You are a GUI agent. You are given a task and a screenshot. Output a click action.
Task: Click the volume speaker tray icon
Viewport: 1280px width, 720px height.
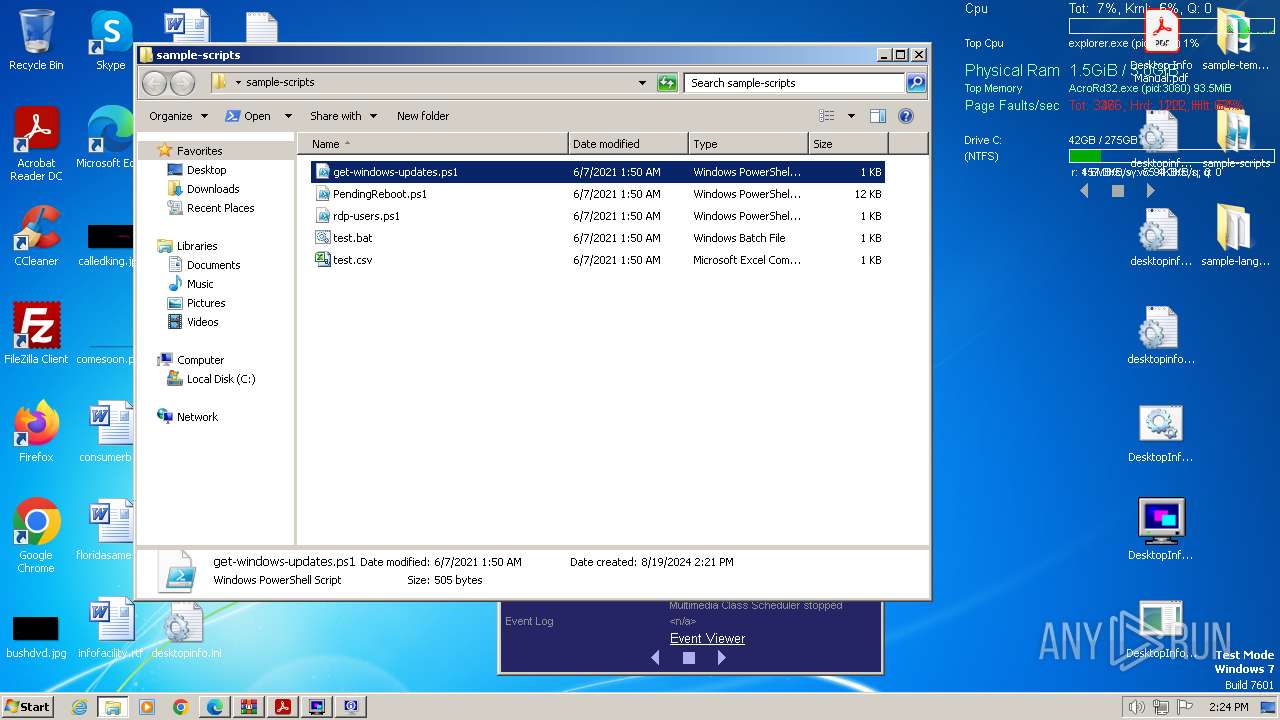click(1136, 707)
